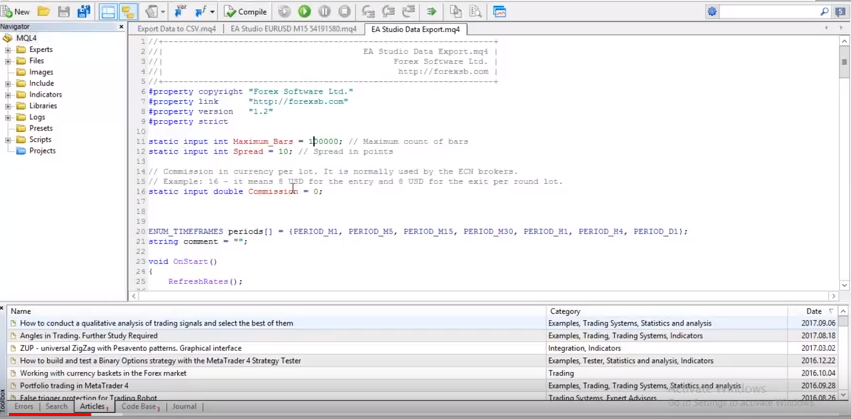The height and width of the screenshot is (419, 851).
Task: Click the single floppy Save icon
Action: [x=63, y=11]
